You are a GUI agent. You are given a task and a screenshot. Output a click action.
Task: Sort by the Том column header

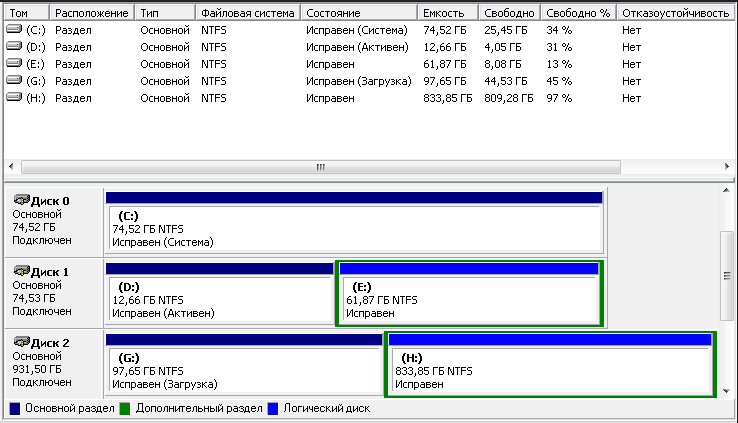click(25, 13)
